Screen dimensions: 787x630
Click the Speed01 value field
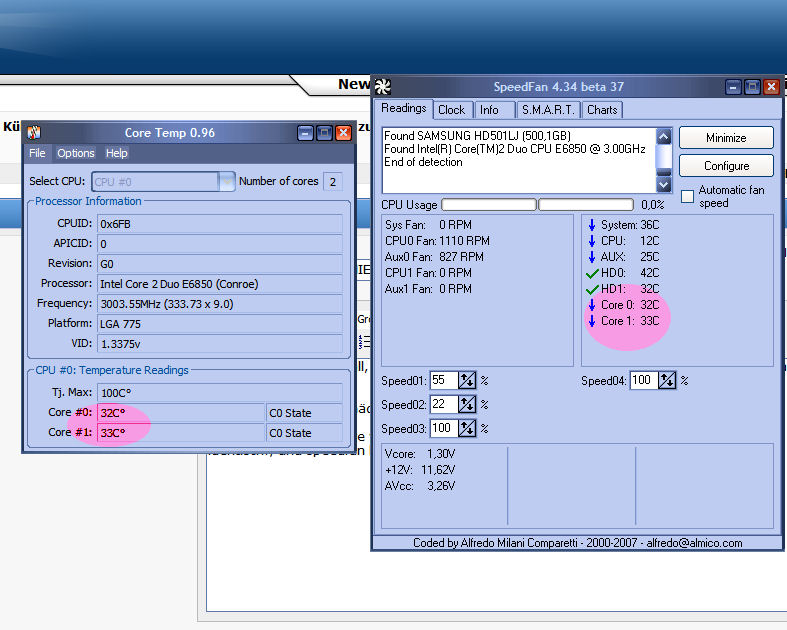[444, 381]
